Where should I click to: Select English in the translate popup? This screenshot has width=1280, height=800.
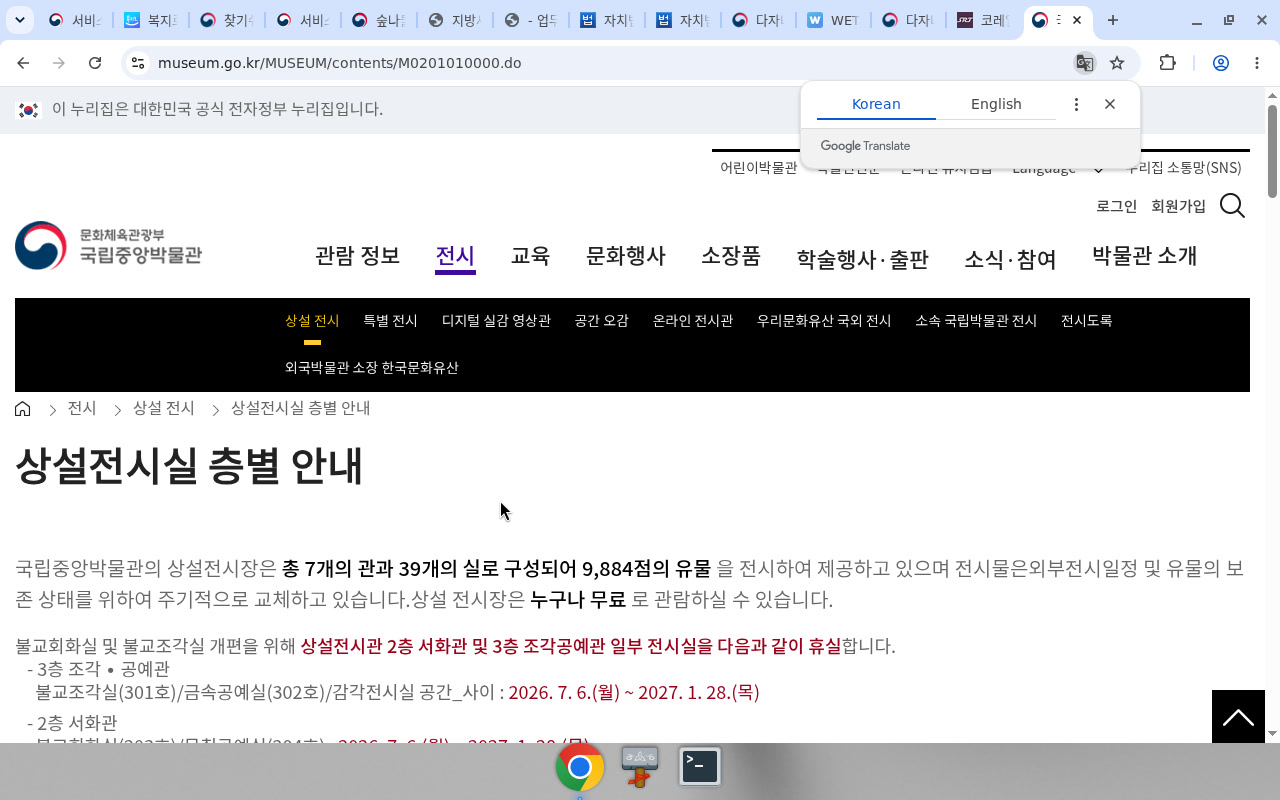click(x=996, y=104)
